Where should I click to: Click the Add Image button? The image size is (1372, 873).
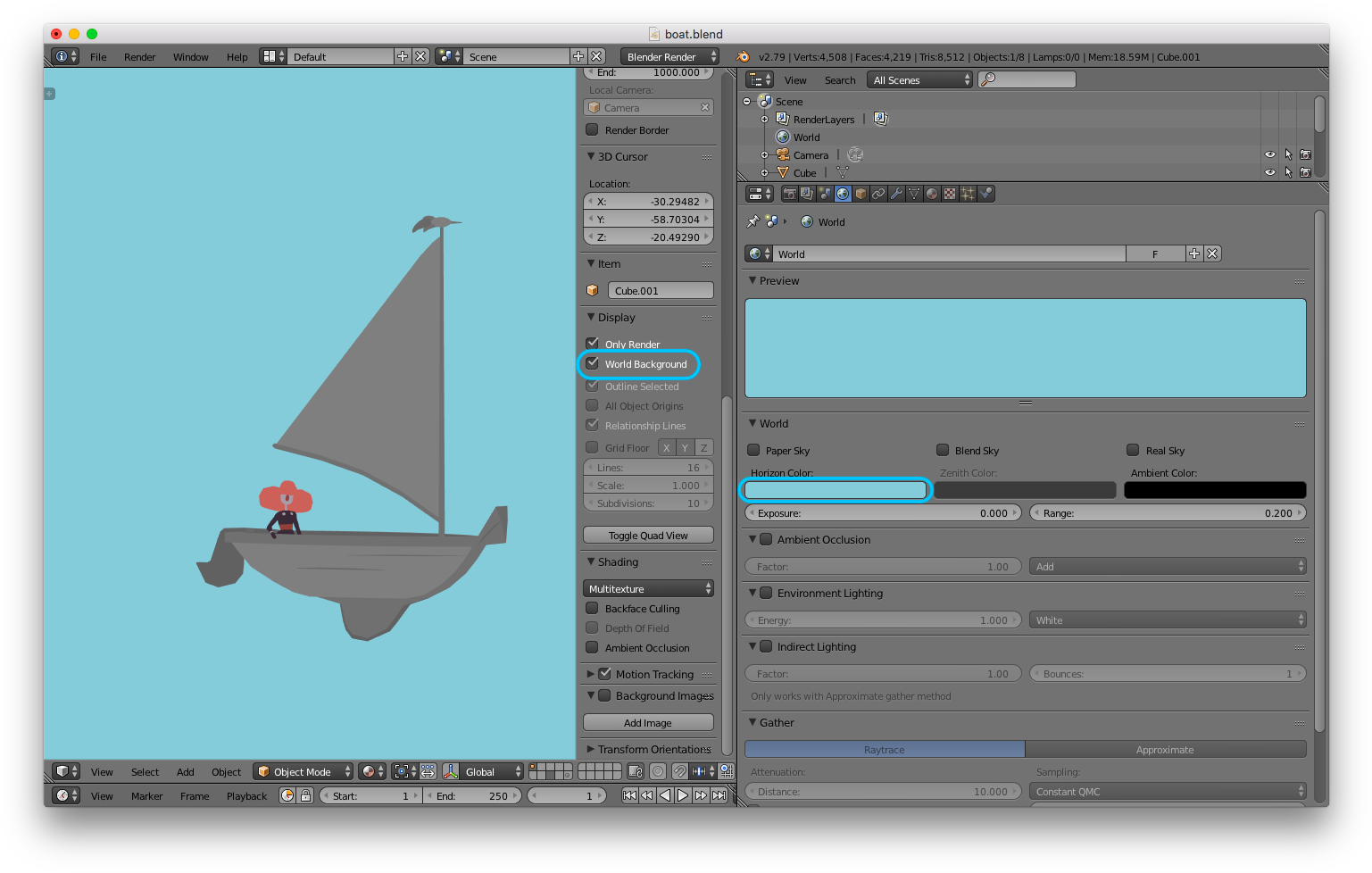(648, 723)
